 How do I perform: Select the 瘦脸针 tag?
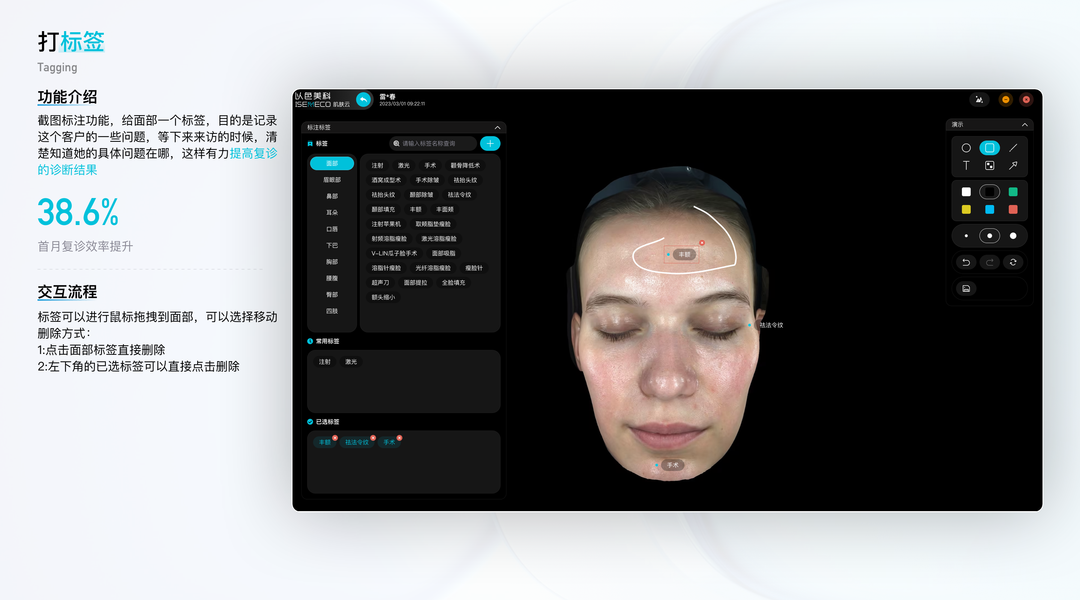[x=474, y=268]
